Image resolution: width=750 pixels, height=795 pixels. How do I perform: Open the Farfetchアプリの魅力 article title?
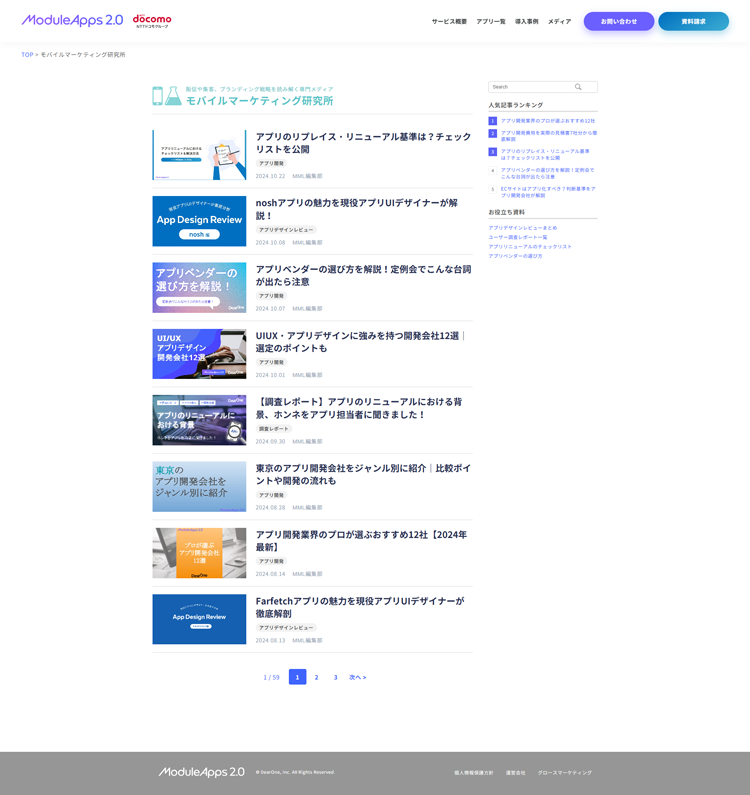pyautogui.click(x=360, y=607)
